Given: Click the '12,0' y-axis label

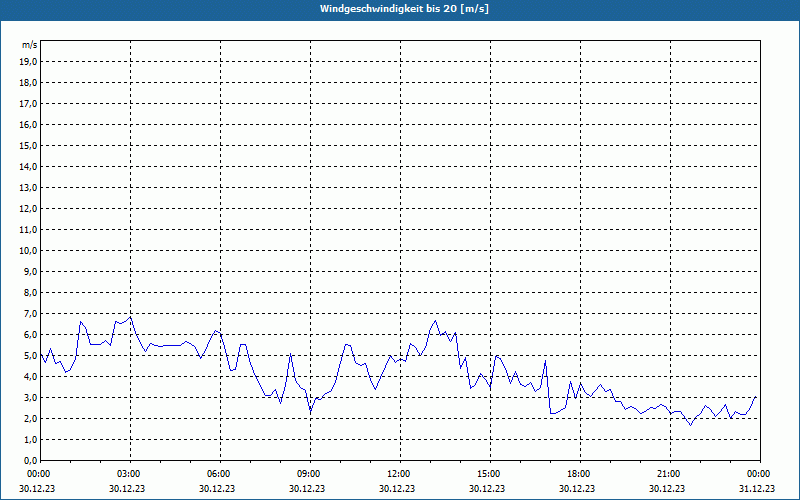Looking at the screenshot, I should (x=29, y=209).
